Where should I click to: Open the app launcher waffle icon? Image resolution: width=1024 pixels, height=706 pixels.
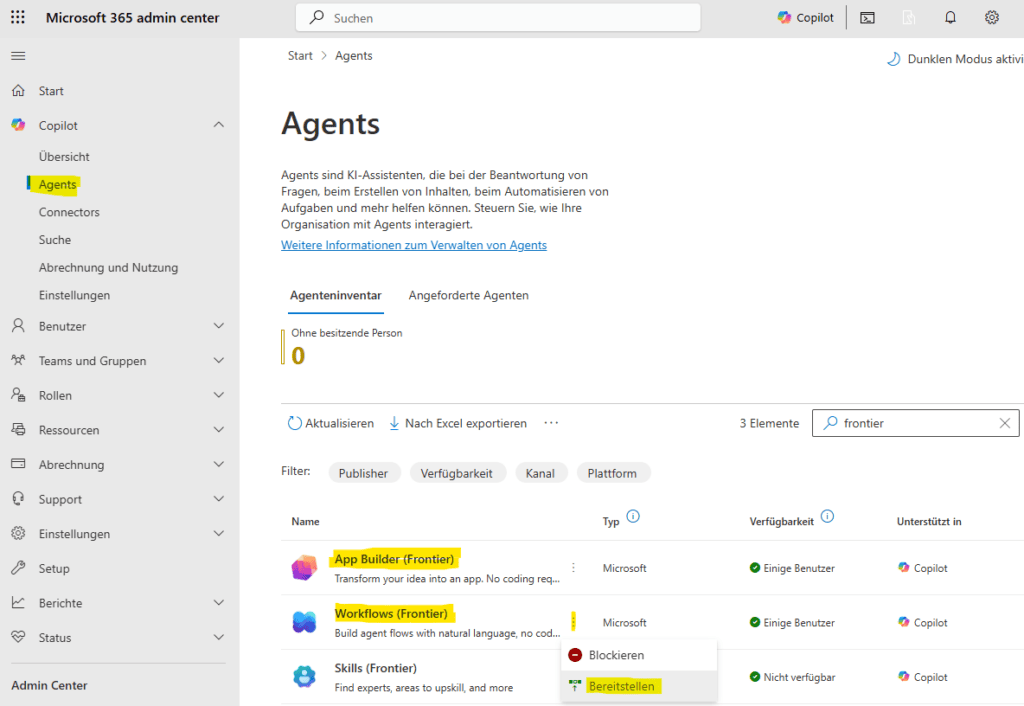coord(18,18)
